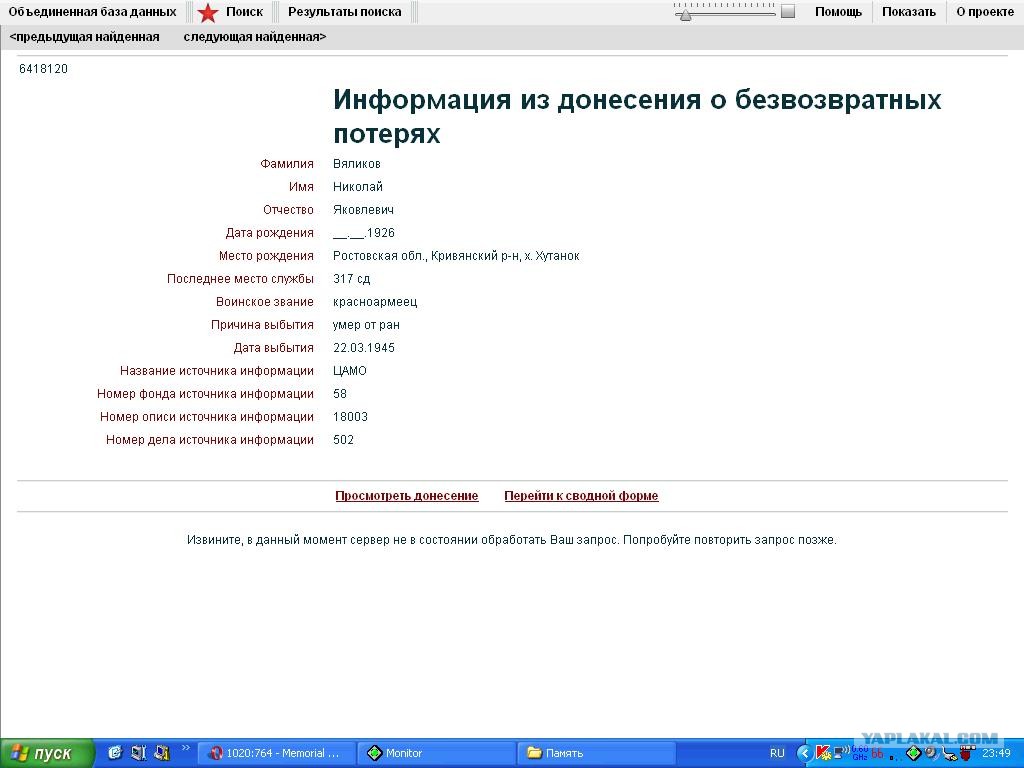Go to предыдущая найденная record
This screenshot has height=768, width=1024.
tap(84, 37)
